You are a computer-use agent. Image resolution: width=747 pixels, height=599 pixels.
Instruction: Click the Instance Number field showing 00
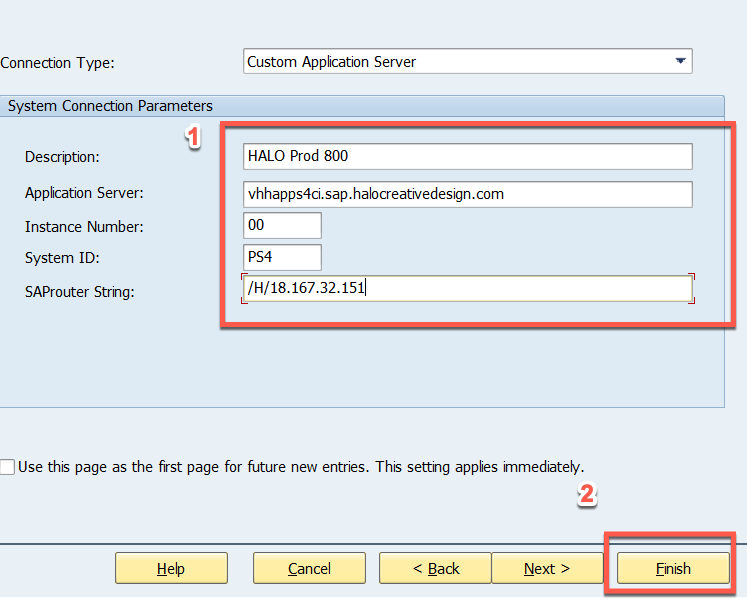point(282,226)
